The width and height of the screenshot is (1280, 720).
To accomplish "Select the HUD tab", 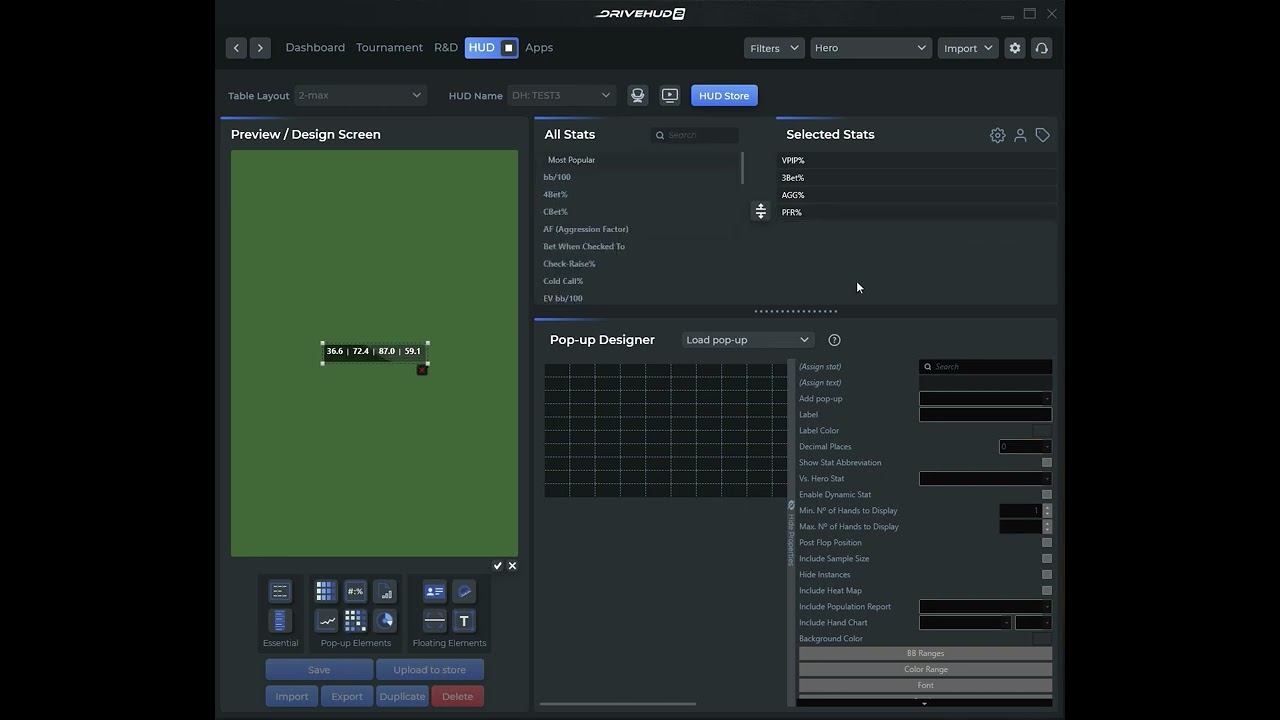I will [x=482, y=48].
